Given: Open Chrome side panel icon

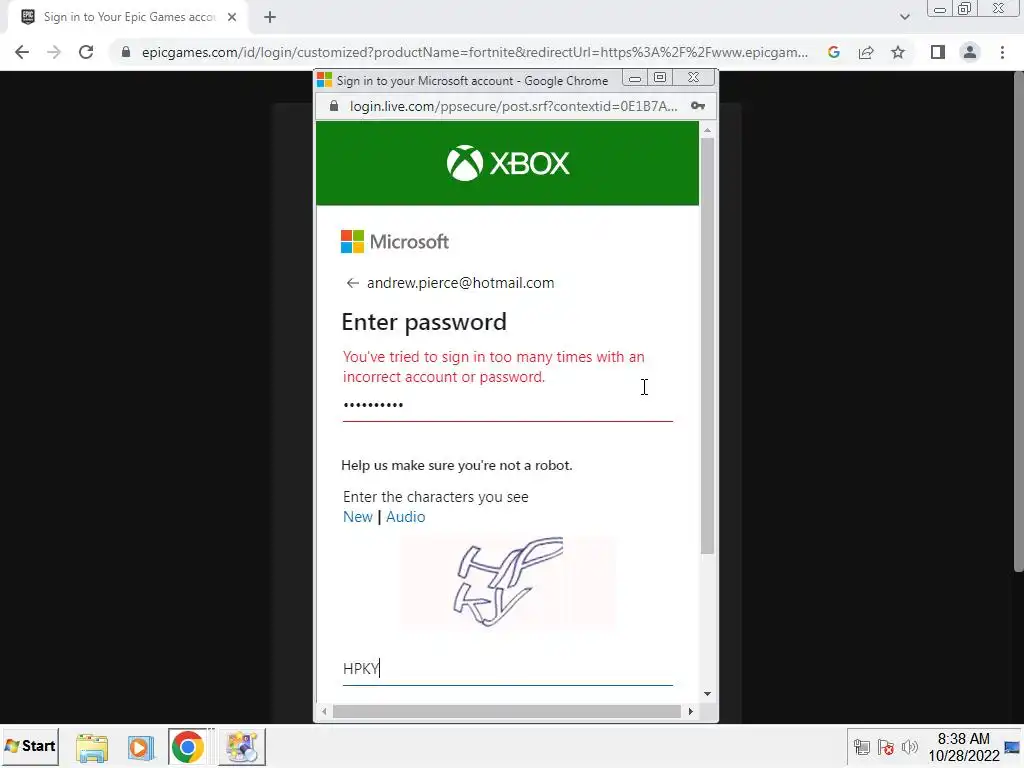Looking at the screenshot, I should click(938, 52).
